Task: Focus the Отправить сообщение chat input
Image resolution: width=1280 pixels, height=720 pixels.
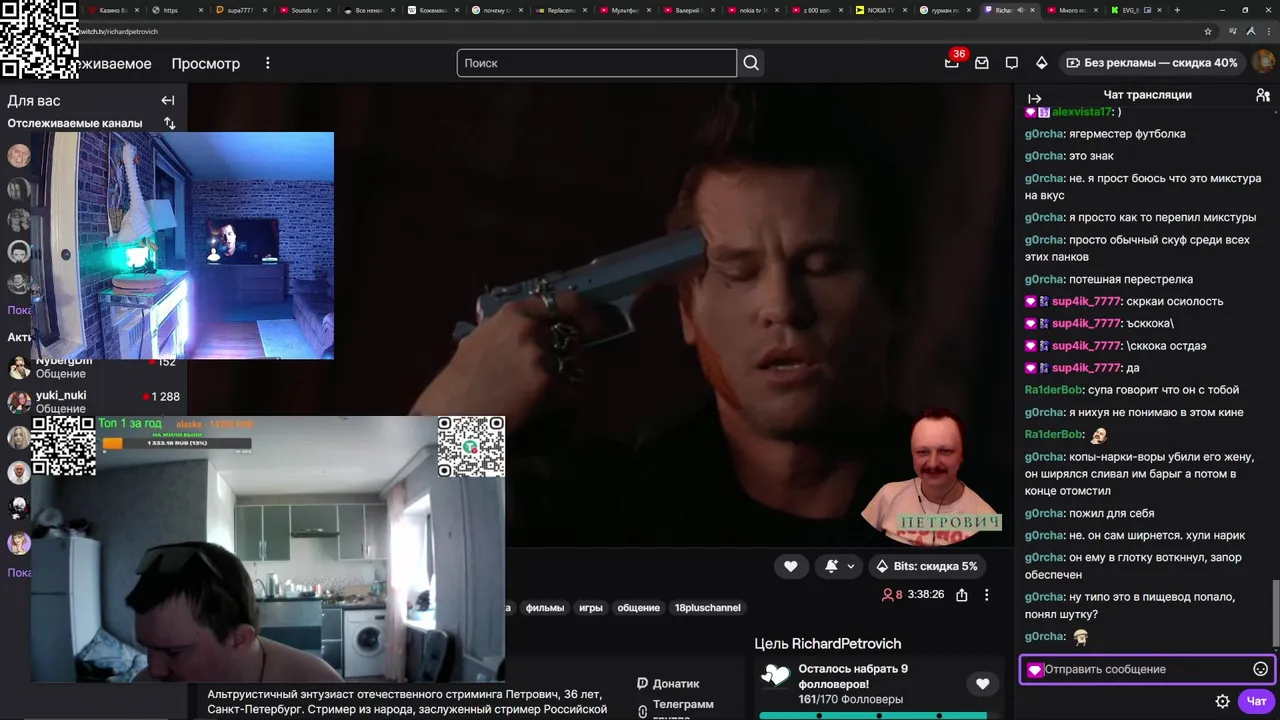Action: click(x=1145, y=670)
